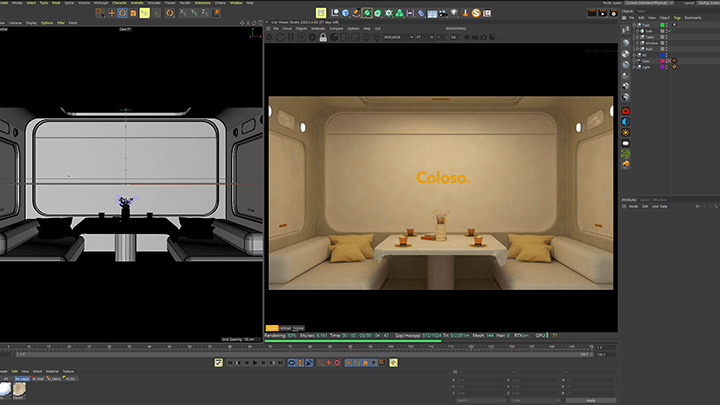Select the Table object in Object Manager
The image size is (720, 405).
pyautogui.click(x=649, y=37)
